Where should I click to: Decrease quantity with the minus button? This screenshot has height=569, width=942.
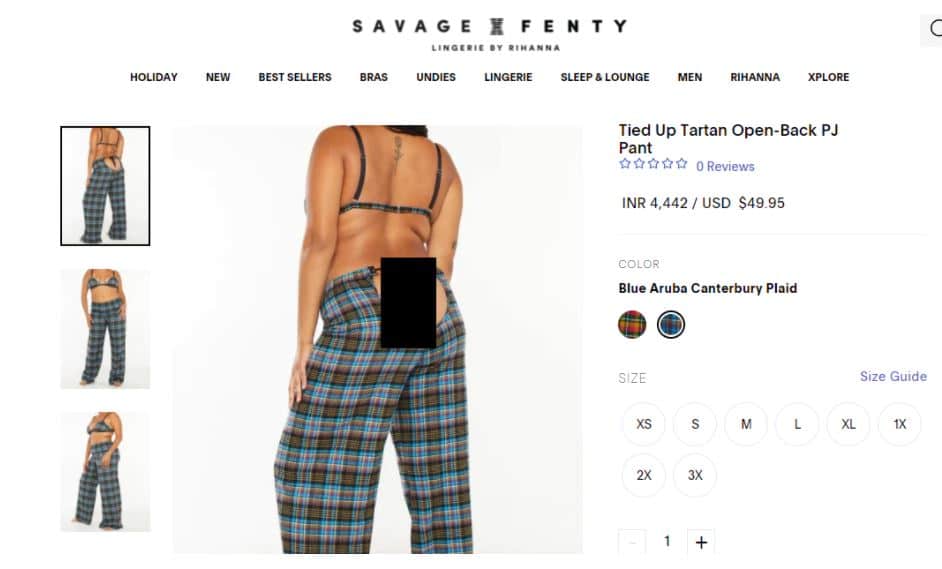(x=632, y=542)
